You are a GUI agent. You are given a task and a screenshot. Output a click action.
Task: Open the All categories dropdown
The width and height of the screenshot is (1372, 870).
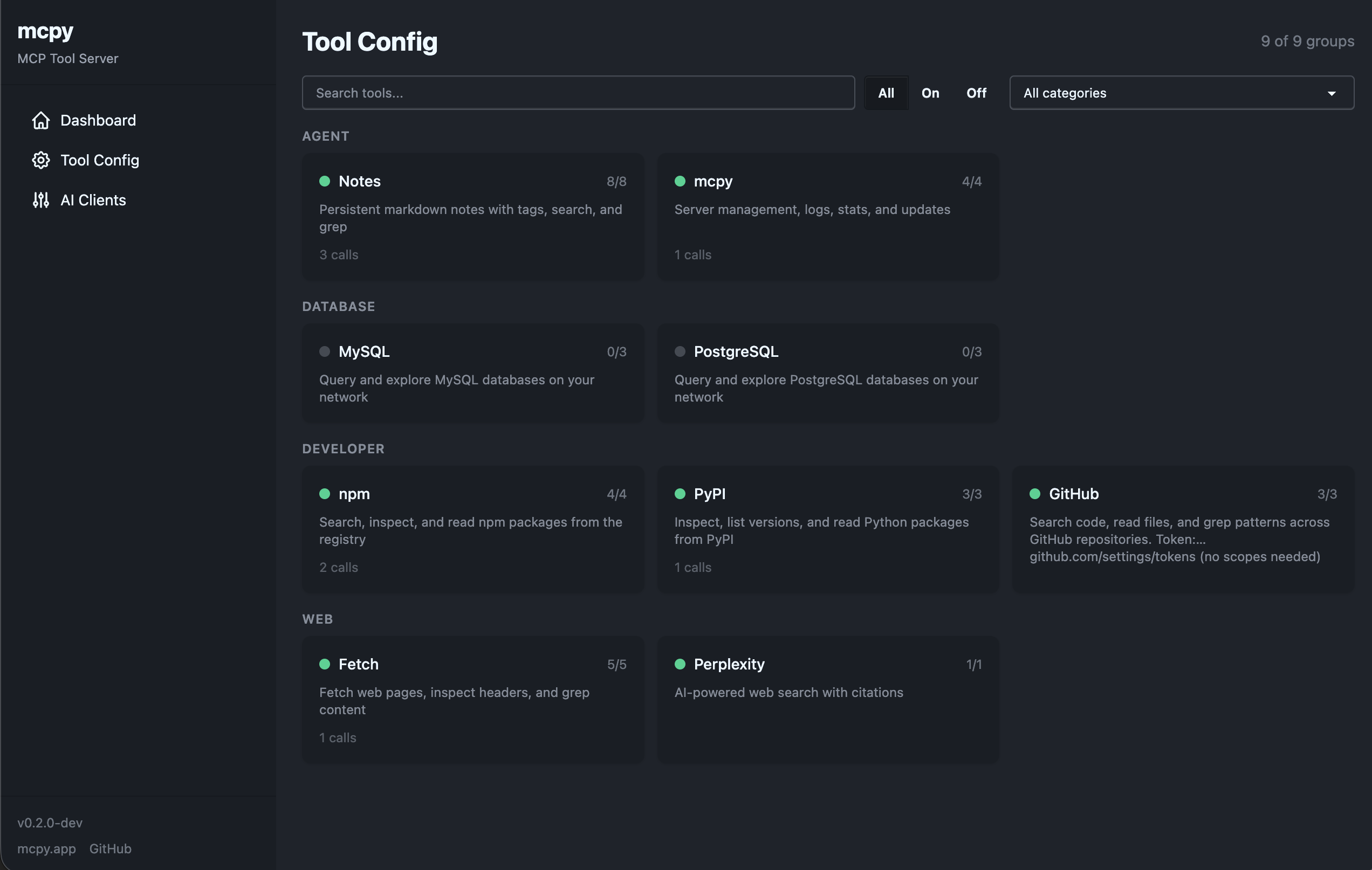pyautogui.click(x=1181, y=92)
